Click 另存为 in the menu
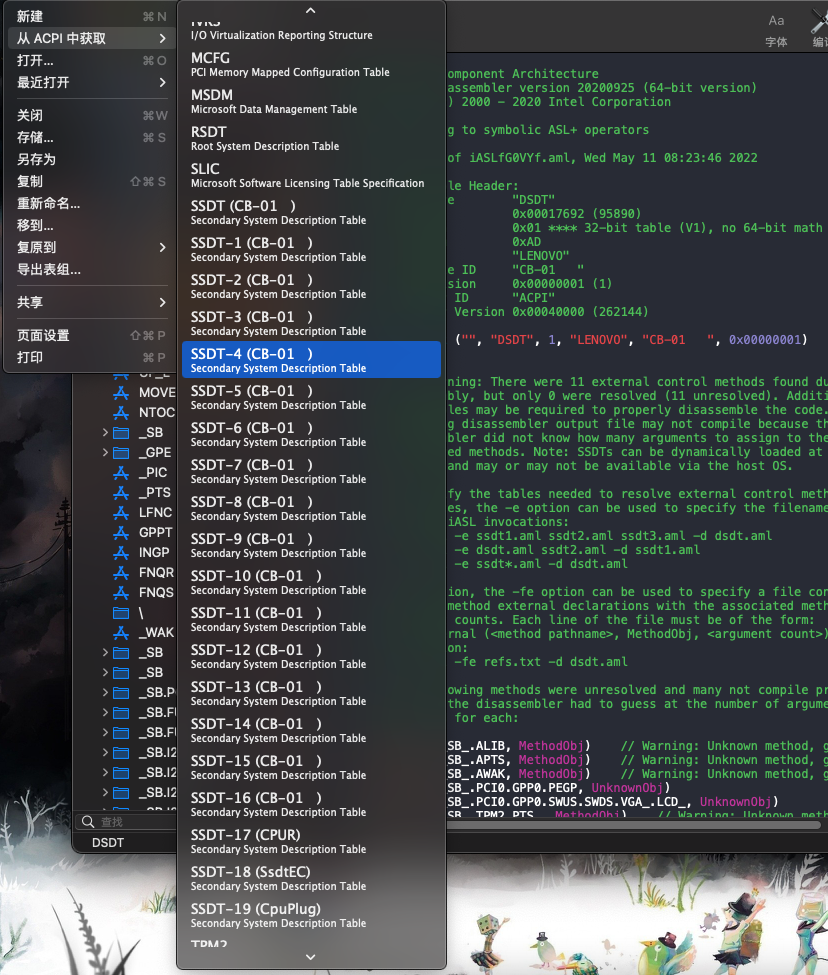Viewport: 828px width, 975px height. 36,159
